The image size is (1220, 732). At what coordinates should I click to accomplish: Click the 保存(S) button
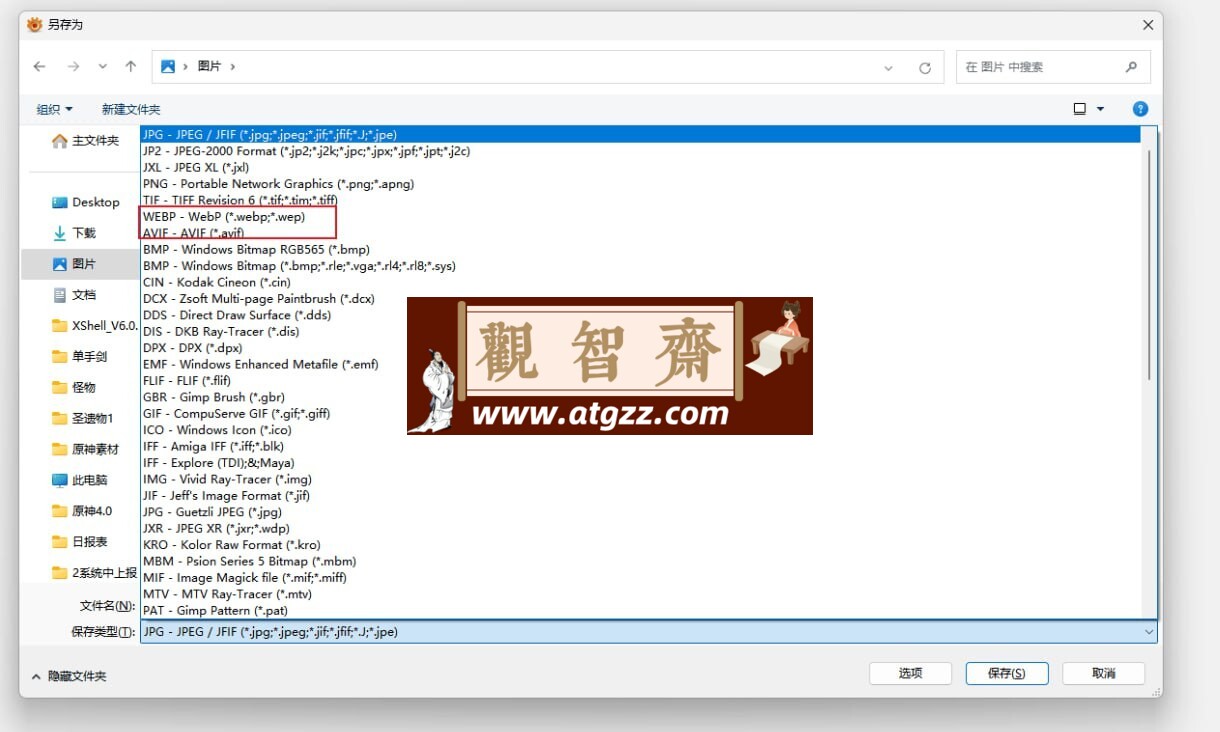1007,673
